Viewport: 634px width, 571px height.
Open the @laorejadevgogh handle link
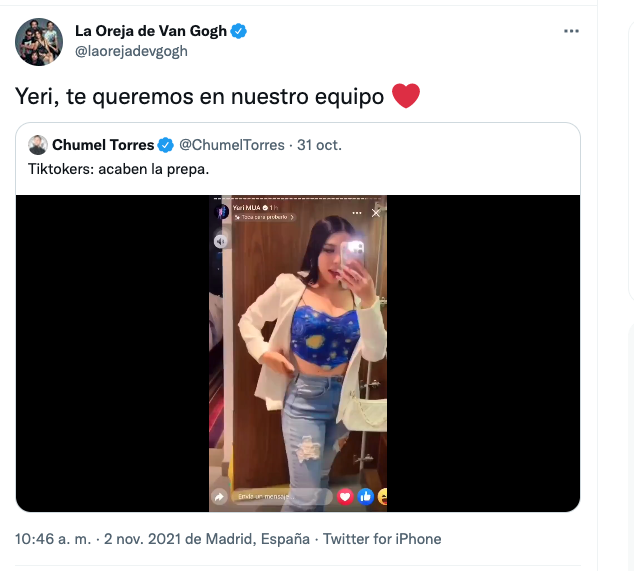(131, 51)
